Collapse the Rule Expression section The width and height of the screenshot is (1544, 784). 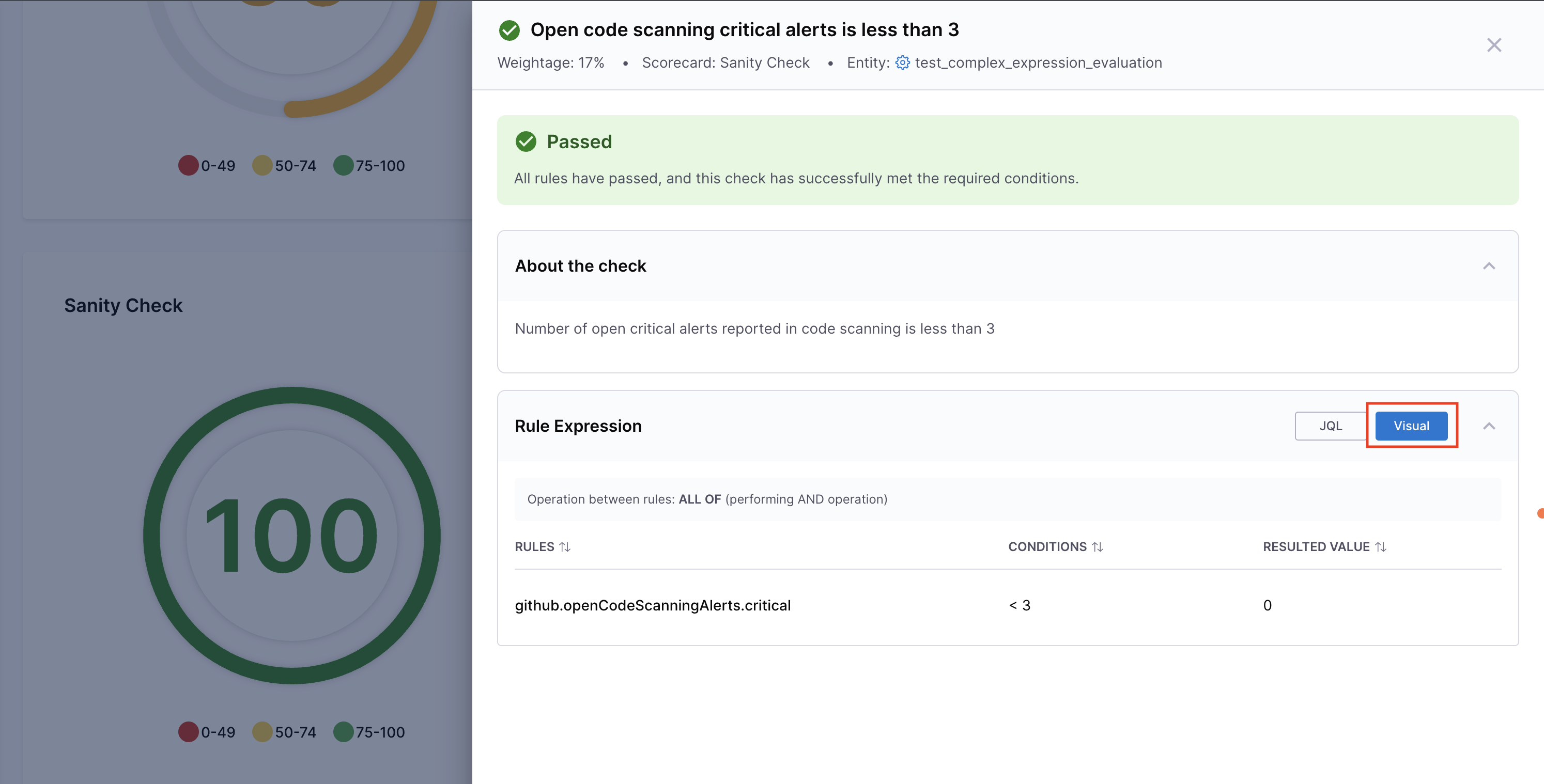pyautogui.click(x=1488, y=426)
